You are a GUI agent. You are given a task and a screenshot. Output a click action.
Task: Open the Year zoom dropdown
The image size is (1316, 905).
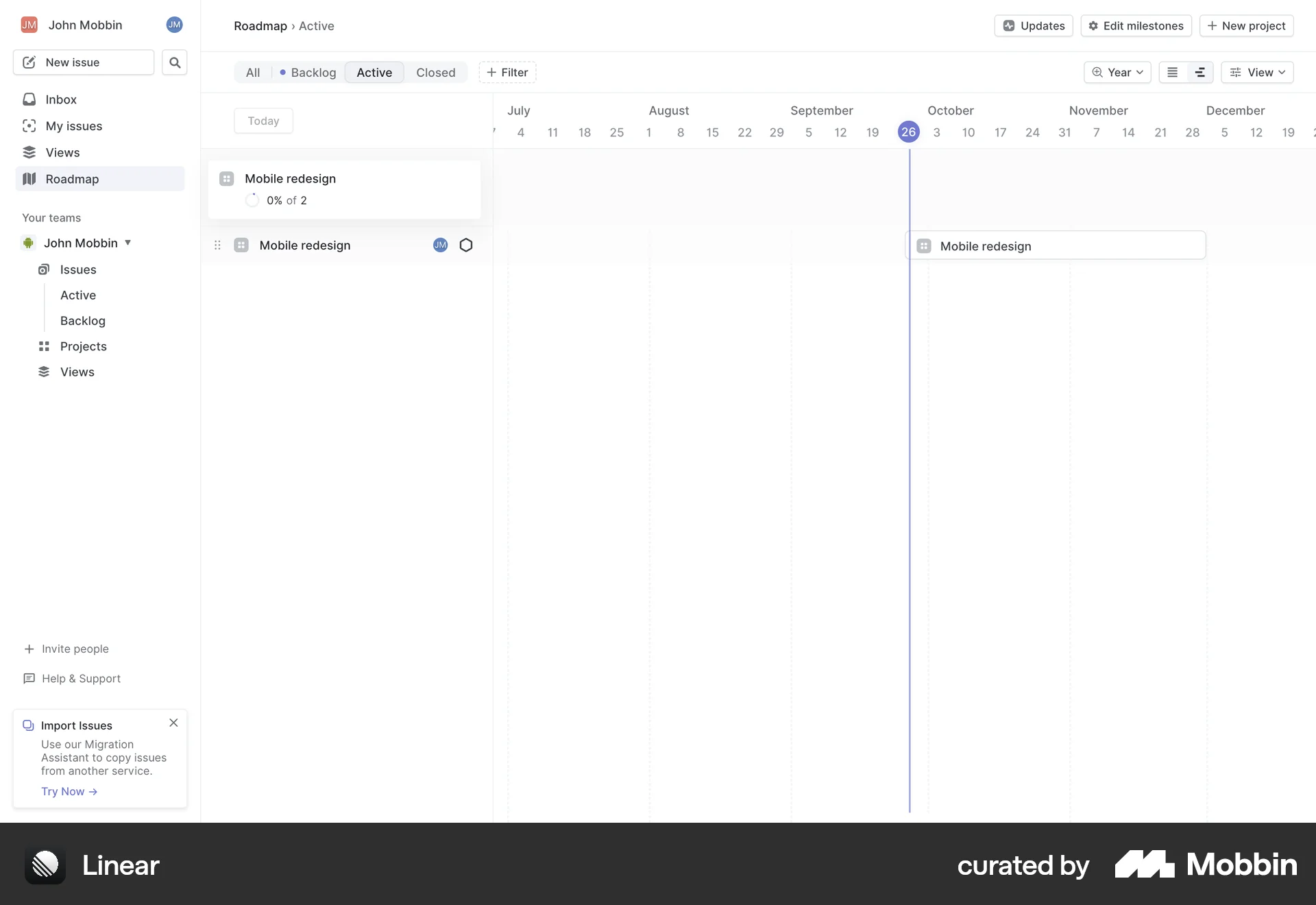click(x=1117, y=72)
